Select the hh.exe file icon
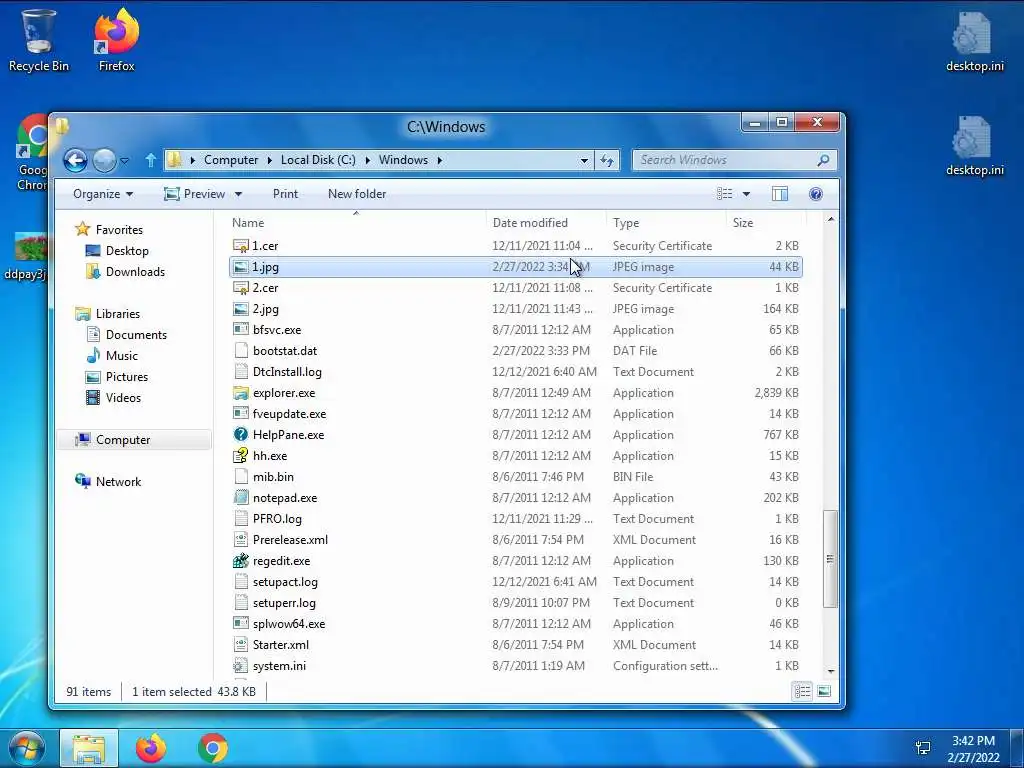 (241, 456)
